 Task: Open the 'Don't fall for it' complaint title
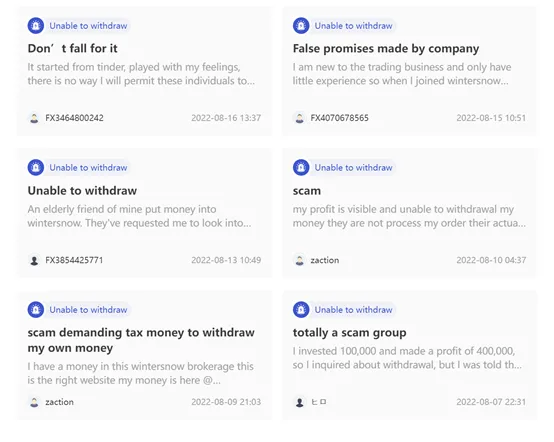click(x=72, y=48)
